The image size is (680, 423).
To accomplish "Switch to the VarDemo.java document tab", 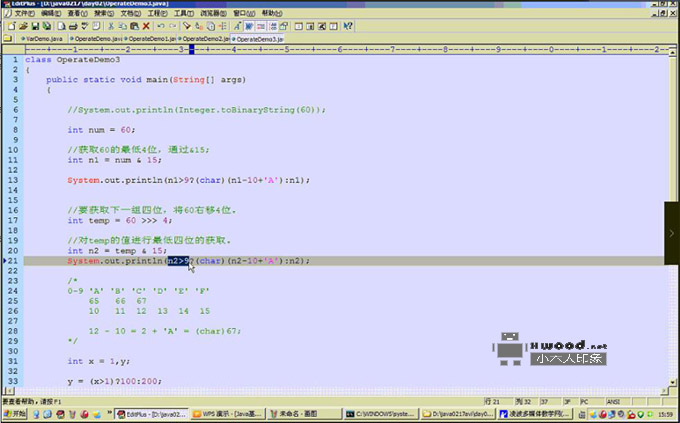I will point(42,39).
